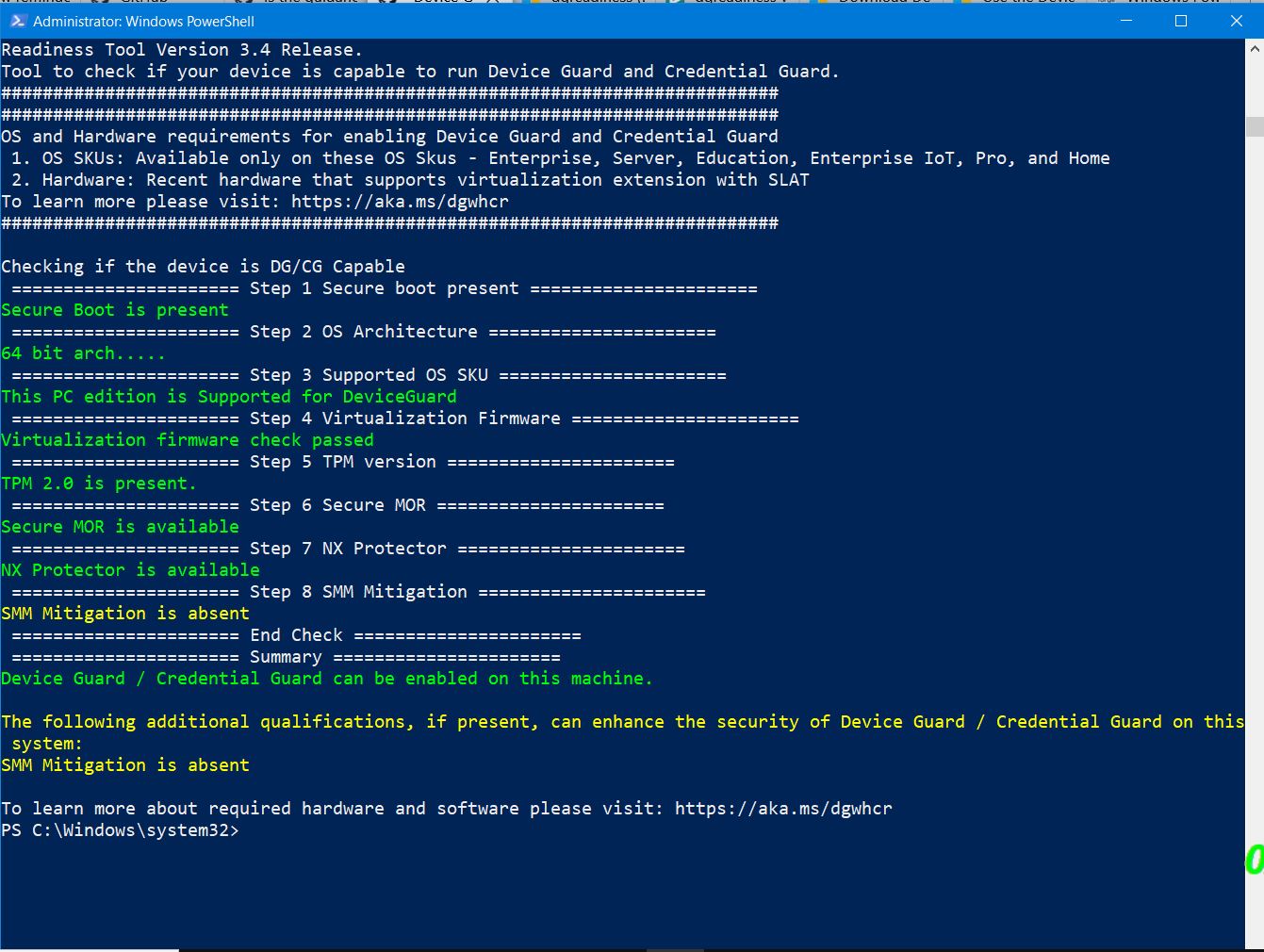
Task: Click the scrollbar track to scroll down
Action: pos(1256,471)
